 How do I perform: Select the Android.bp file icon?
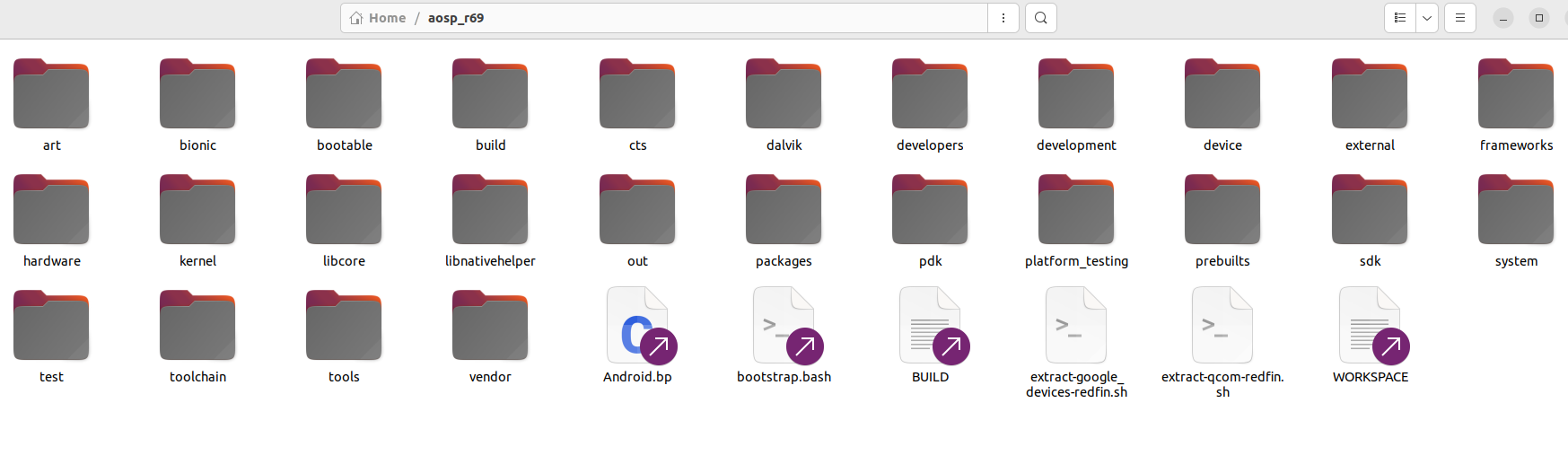pos(637,326)
